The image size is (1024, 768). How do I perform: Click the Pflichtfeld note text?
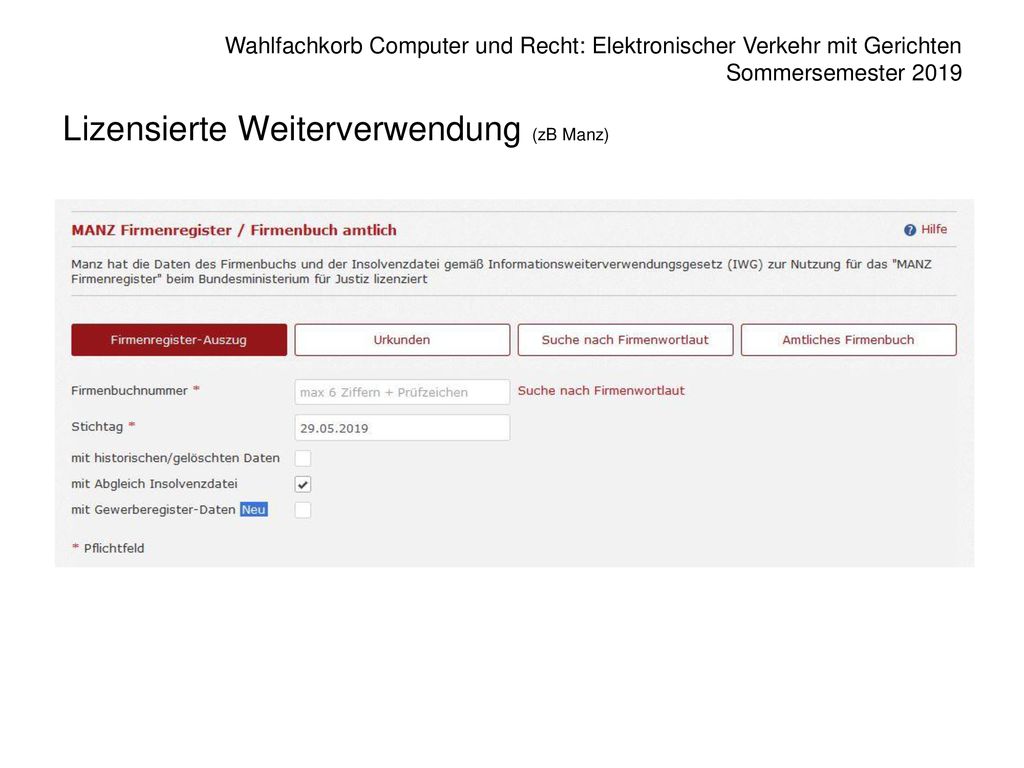114,548
